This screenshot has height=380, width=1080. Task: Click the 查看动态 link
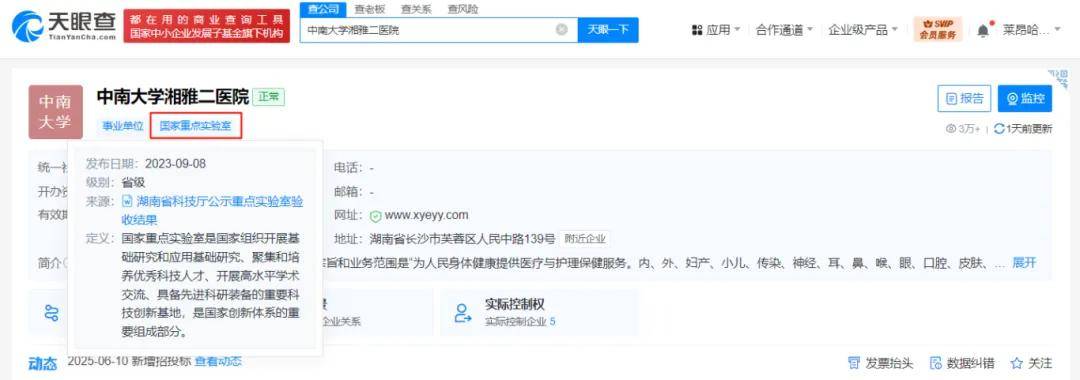tap(218, 361)
